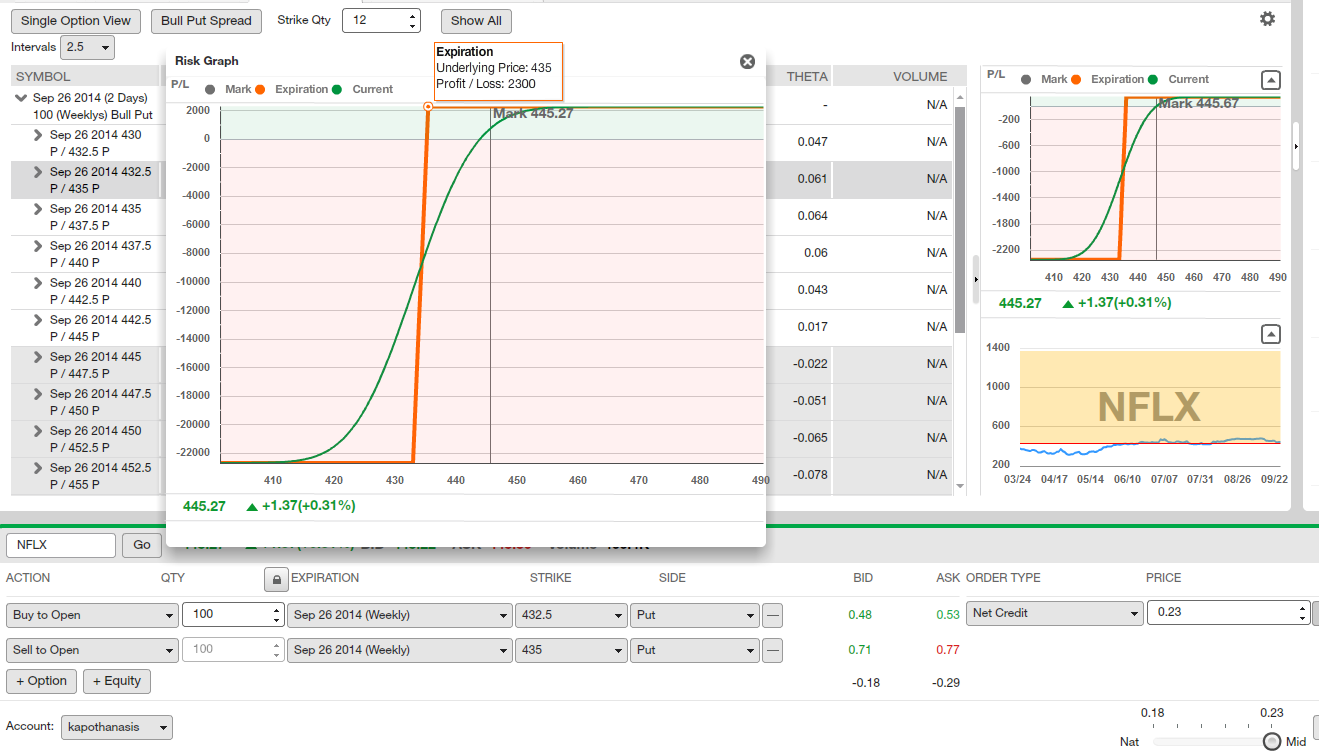Click the lock icon beside QTY
This screenshot has width=1319, height=751.
tap(275, 579)
